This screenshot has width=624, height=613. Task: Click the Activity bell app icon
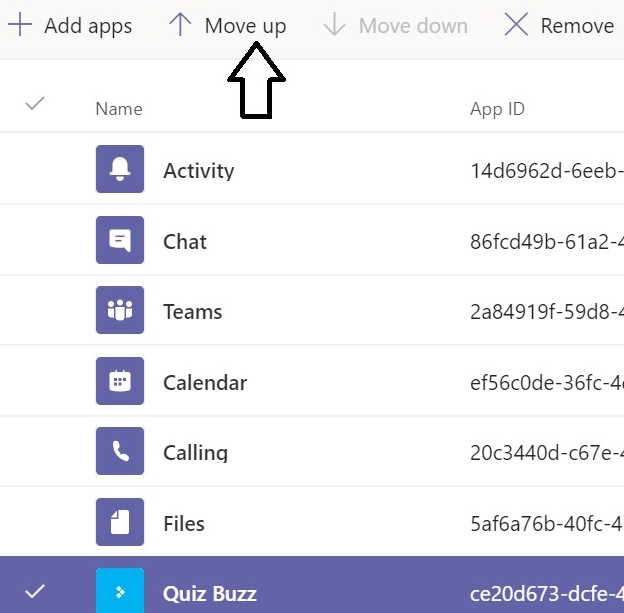[120, 169]
